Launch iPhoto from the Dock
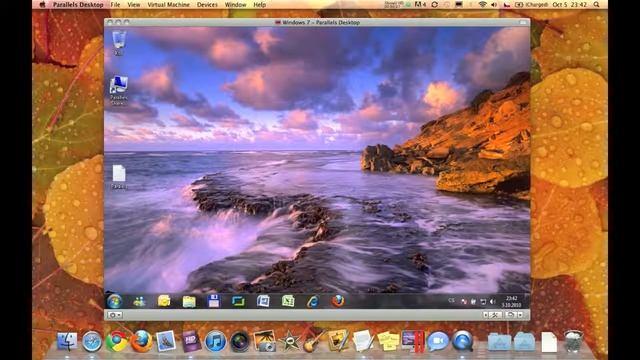Viewport: 640px width, 360px height. click(x=264, y=341)
